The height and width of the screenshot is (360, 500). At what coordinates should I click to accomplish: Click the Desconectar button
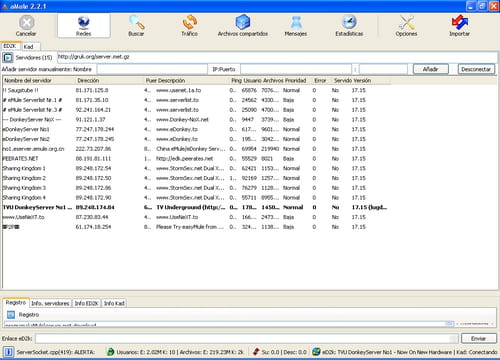pos(476,69)
